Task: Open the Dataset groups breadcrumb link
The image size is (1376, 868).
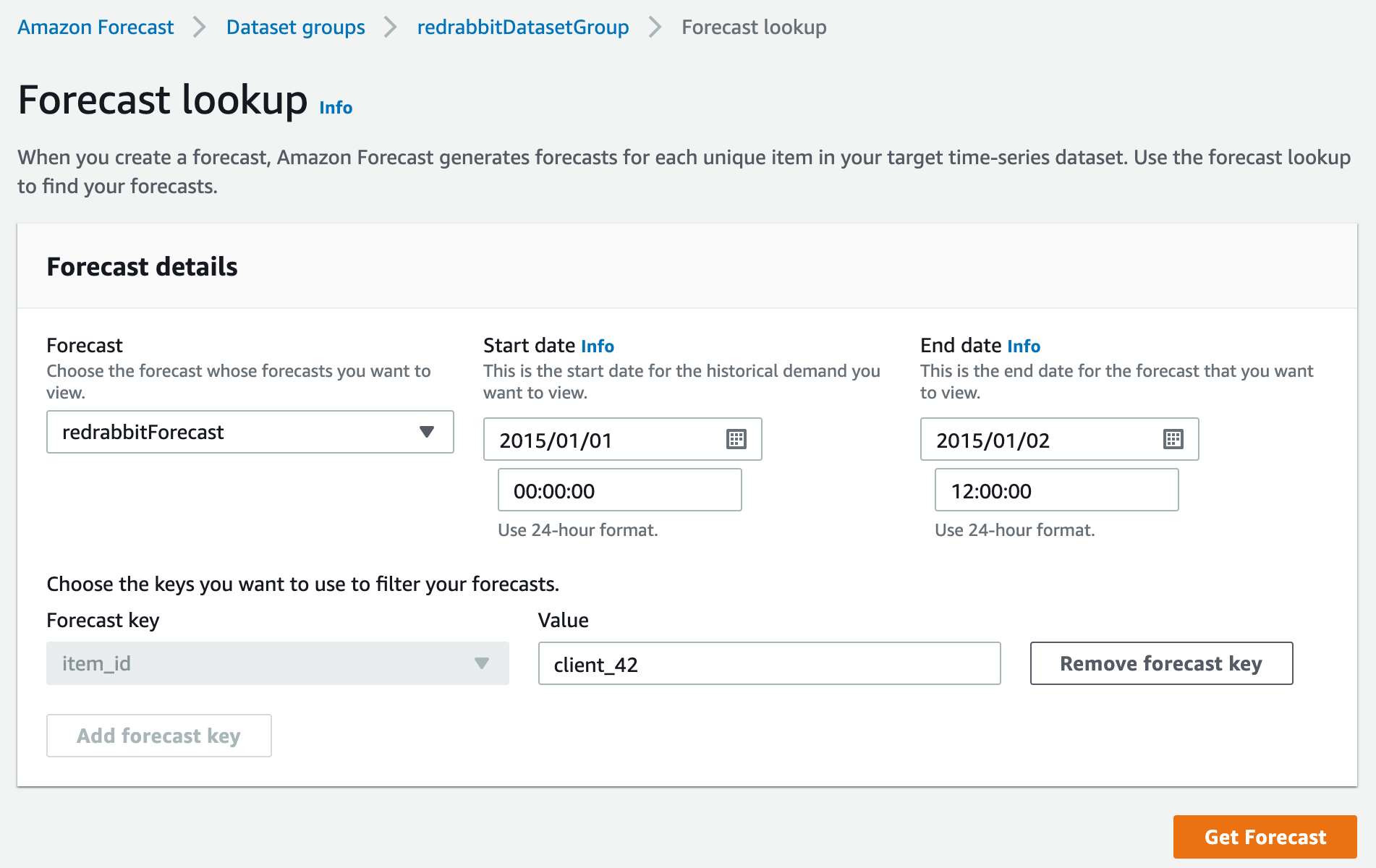Action: 295,27
